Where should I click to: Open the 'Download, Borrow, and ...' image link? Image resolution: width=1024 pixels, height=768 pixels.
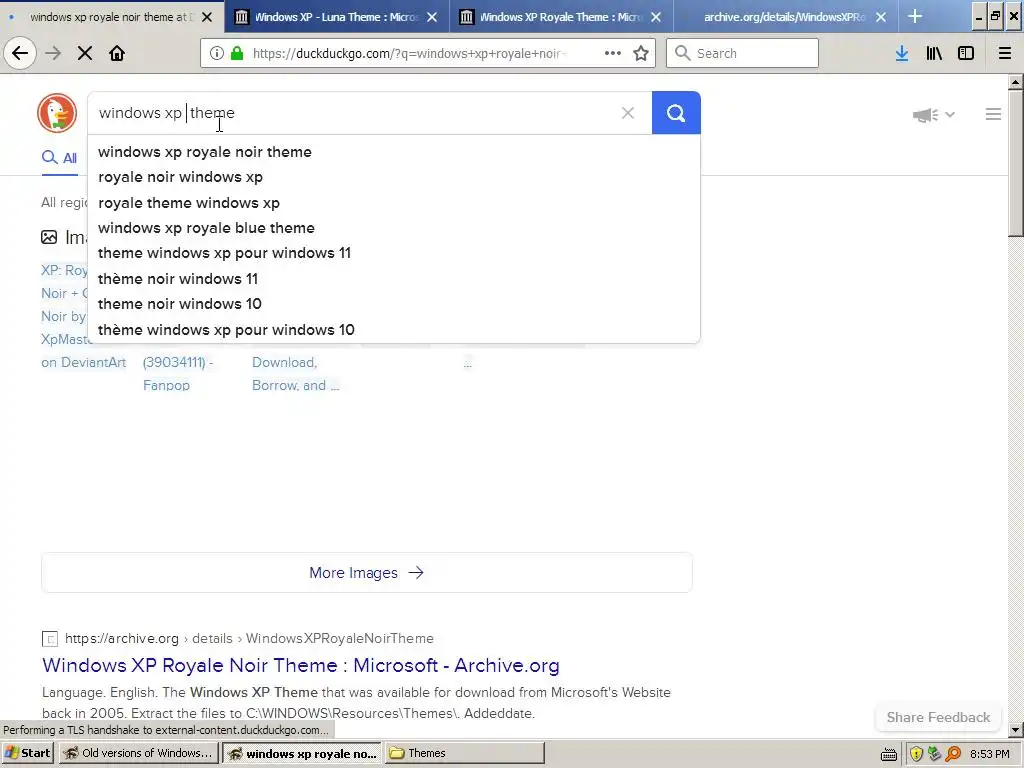tap(296, 374)
